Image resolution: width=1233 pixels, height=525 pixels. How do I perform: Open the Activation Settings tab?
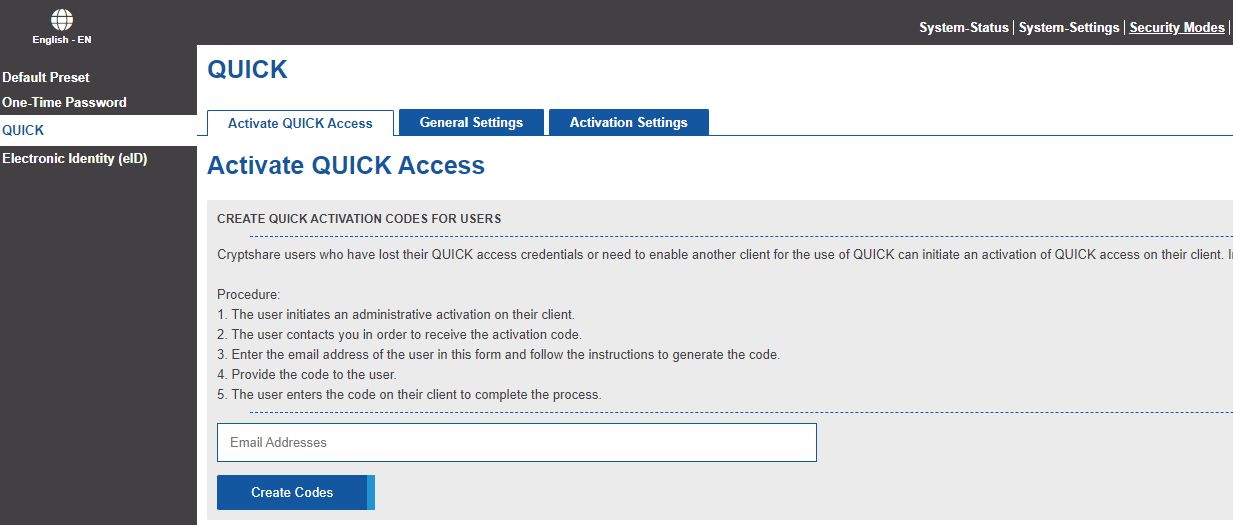click(x=629, y=122)
